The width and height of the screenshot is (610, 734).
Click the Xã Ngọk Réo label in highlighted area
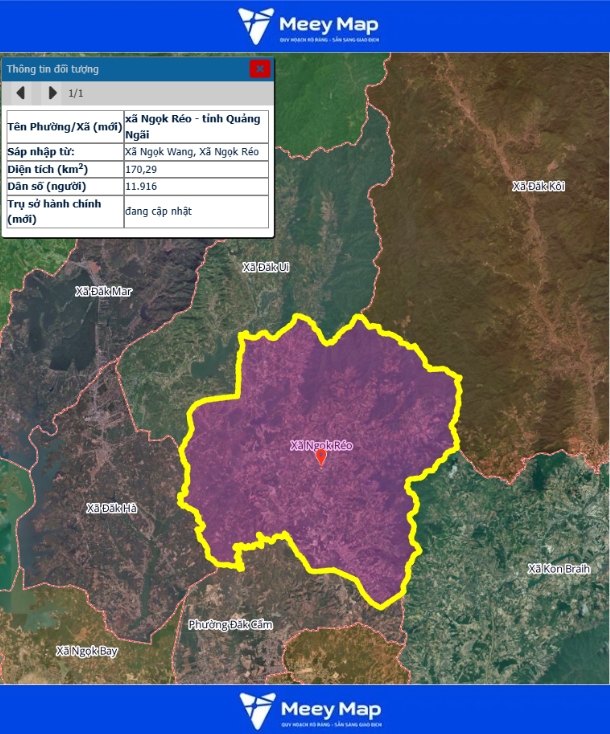(x=321, y=444)
